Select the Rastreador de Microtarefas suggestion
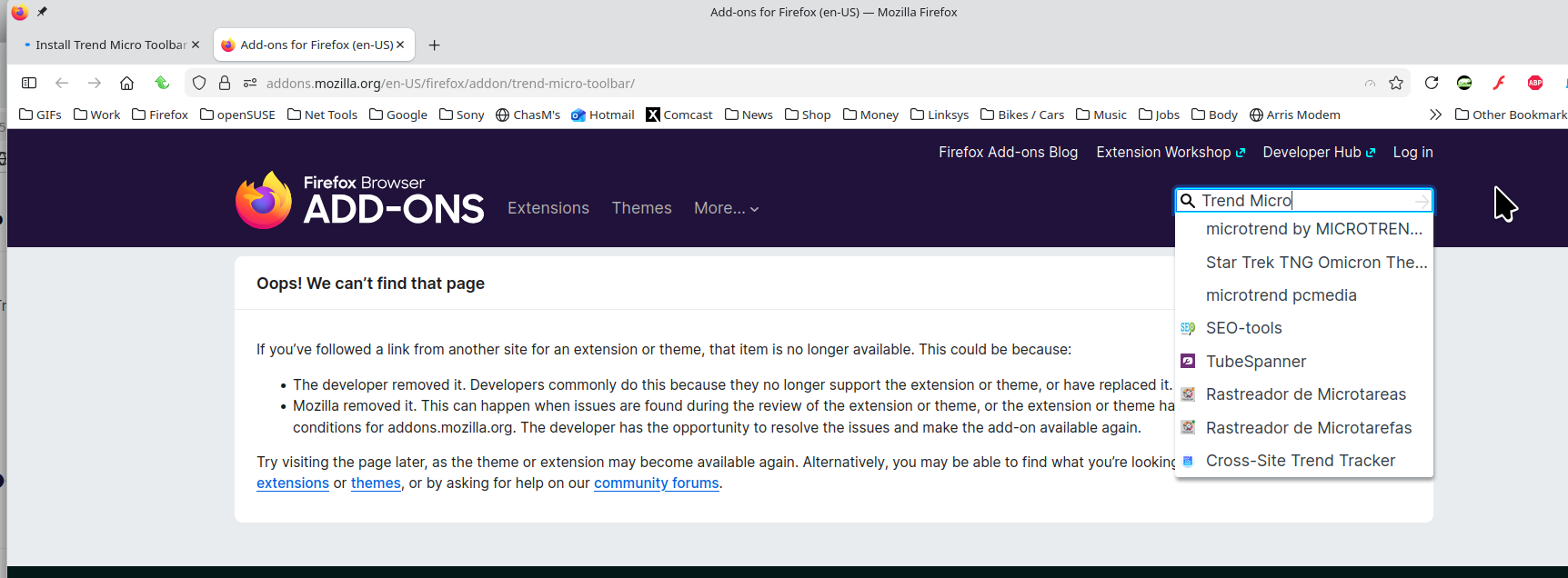Screen dimensions: 1568x578 point(1304,427)
